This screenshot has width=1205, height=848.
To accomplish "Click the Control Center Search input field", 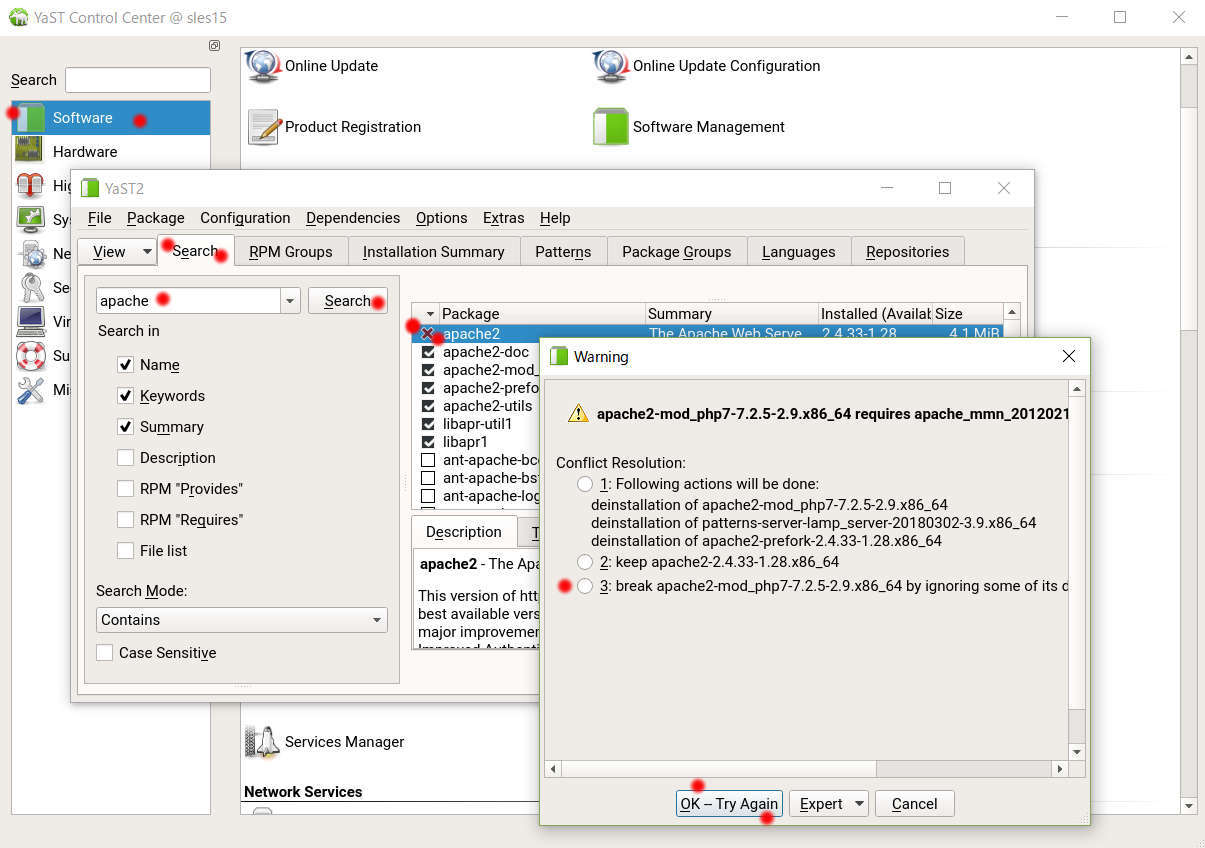I will click(138, 80).
